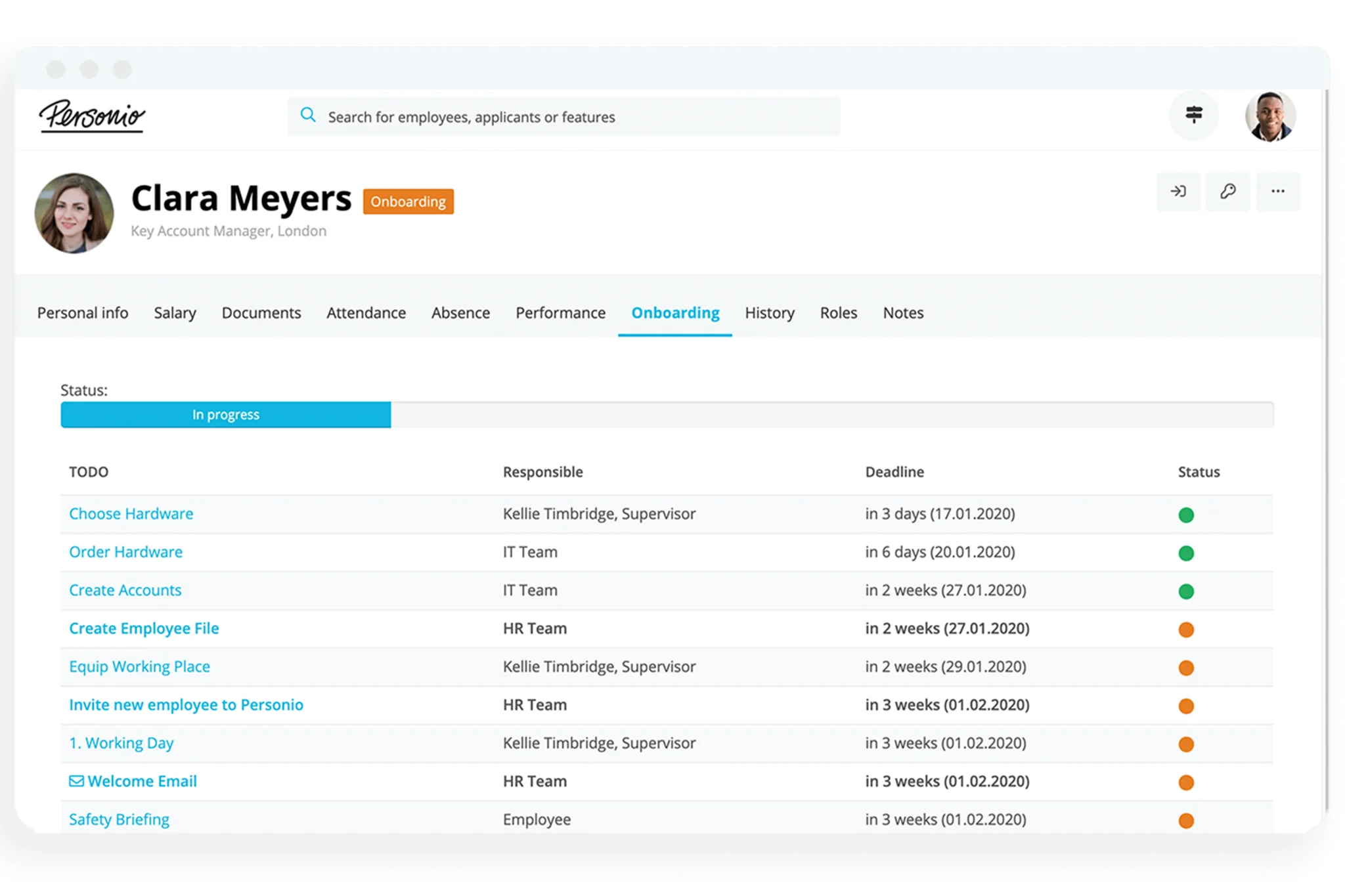Click the search magnifier icon
This screenshot has width=1345, height=896.
point(308,115)
